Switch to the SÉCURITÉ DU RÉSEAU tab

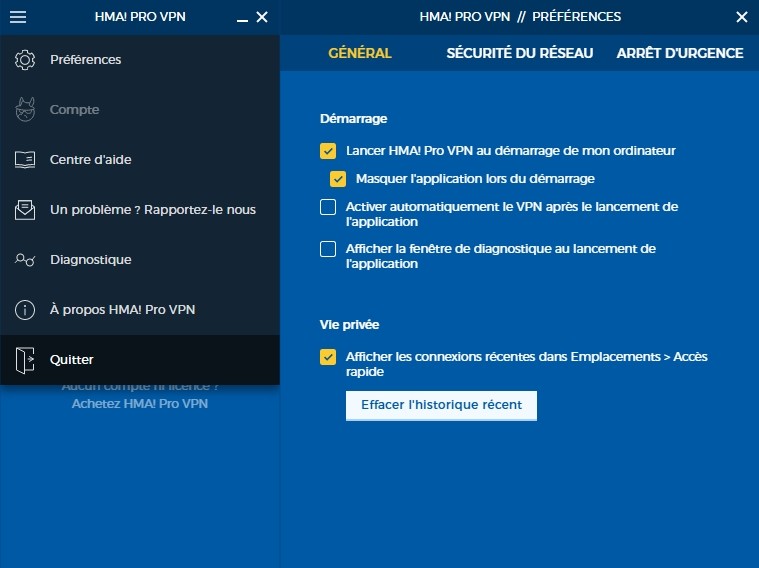click(x=519, y=53)
